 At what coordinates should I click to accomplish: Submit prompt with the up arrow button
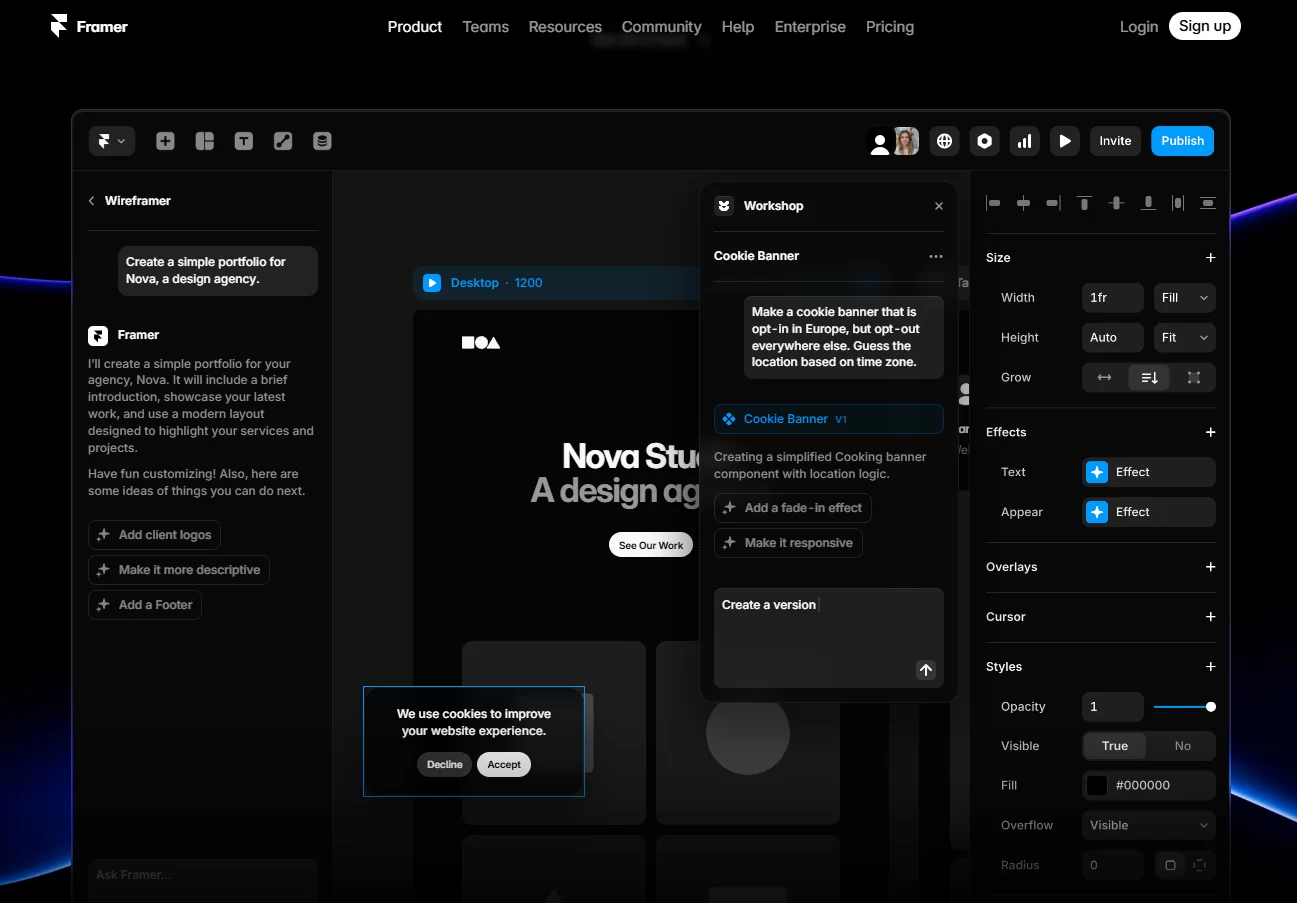pyautogui.click(x=926, y=670)
